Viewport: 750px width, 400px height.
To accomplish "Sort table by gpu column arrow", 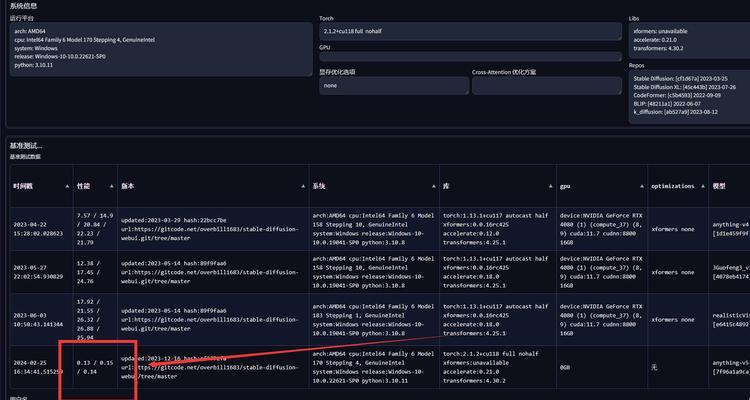I will coord(641,186).
